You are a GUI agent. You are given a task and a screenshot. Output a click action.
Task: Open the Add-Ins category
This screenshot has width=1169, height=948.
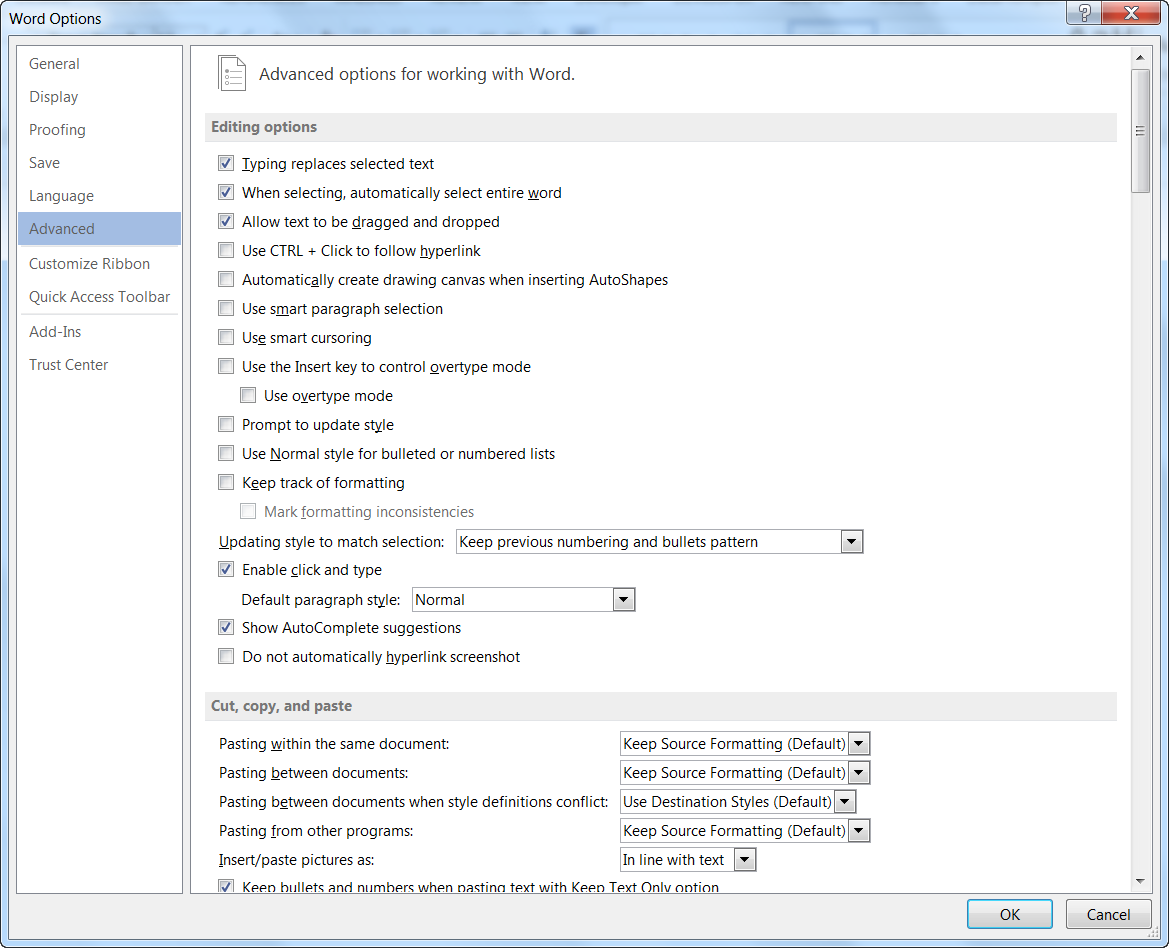click(x=99, y=332)
